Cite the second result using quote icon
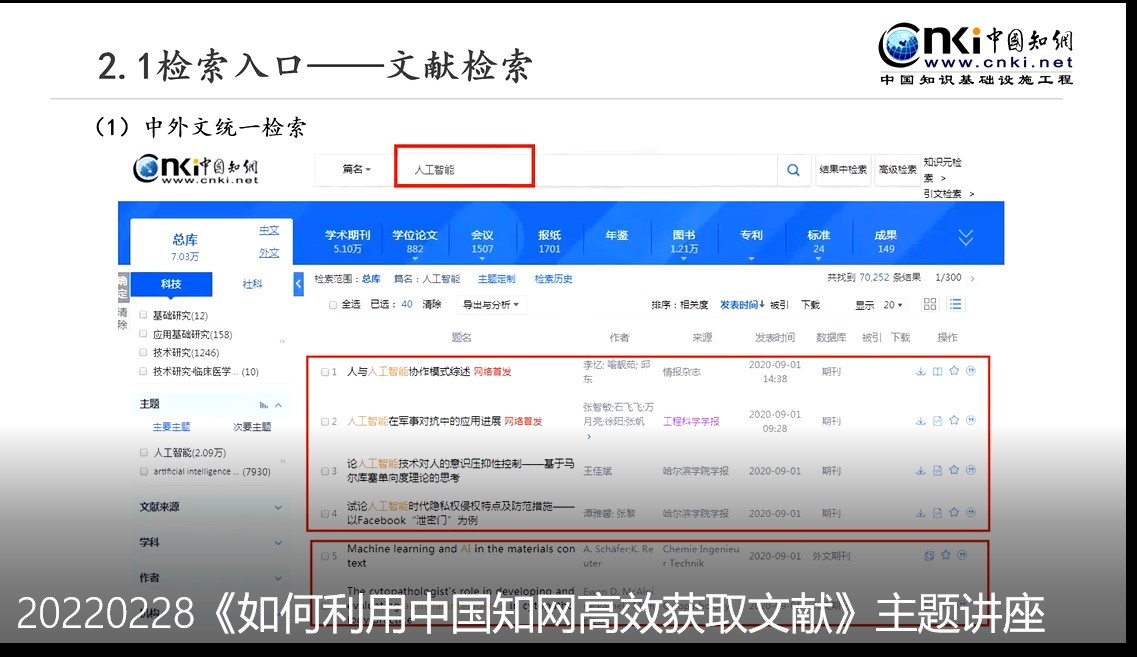Screen dimensions: 1137x657 pos(970,421)
